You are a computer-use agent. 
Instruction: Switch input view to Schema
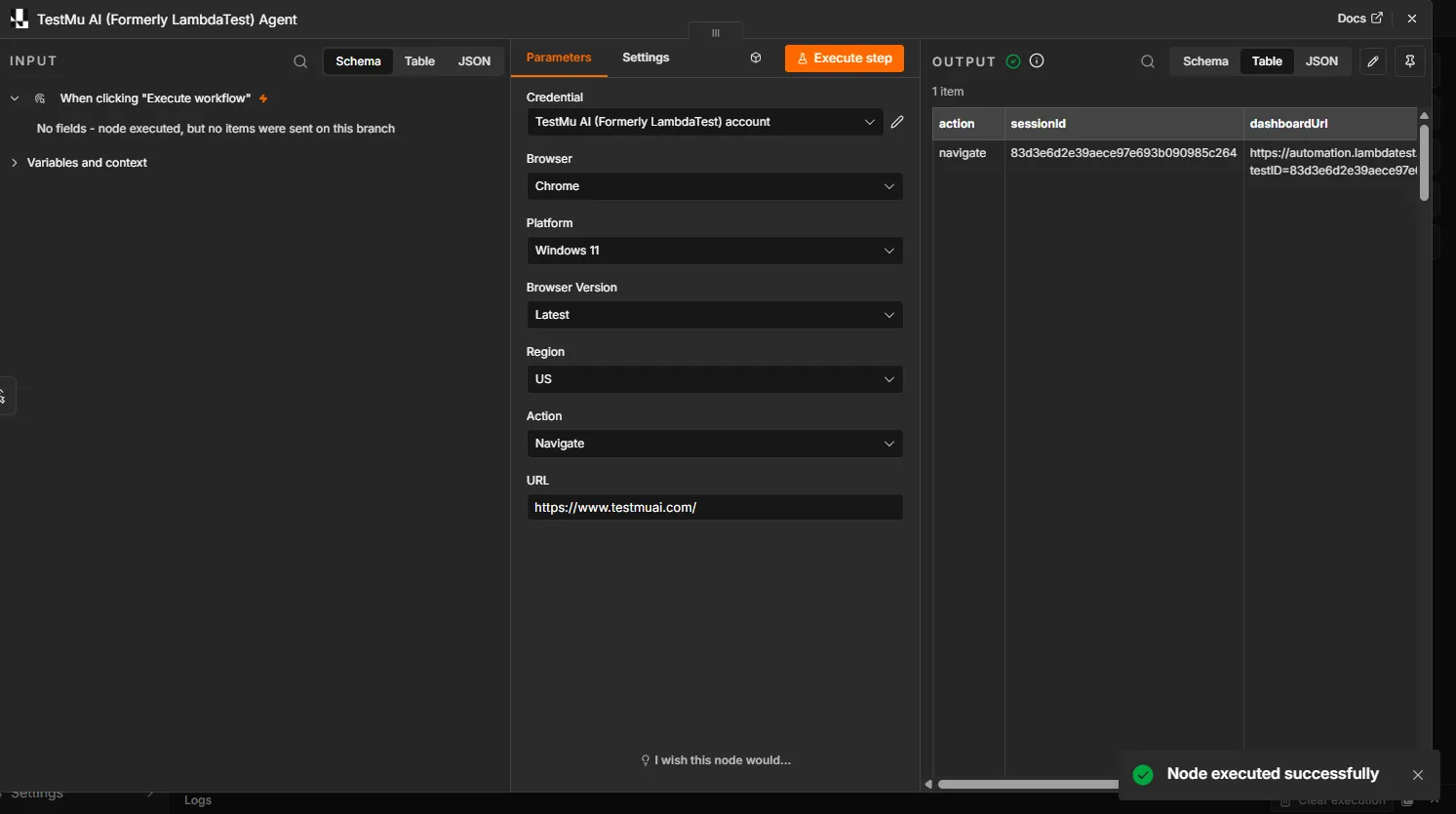358,61
